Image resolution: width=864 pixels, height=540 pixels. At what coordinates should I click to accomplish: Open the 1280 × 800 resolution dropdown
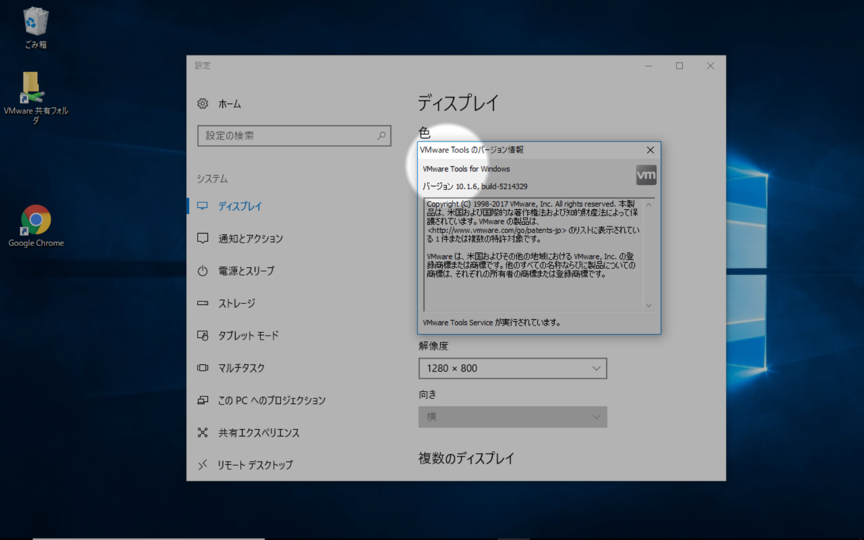[x=512, y=368]
